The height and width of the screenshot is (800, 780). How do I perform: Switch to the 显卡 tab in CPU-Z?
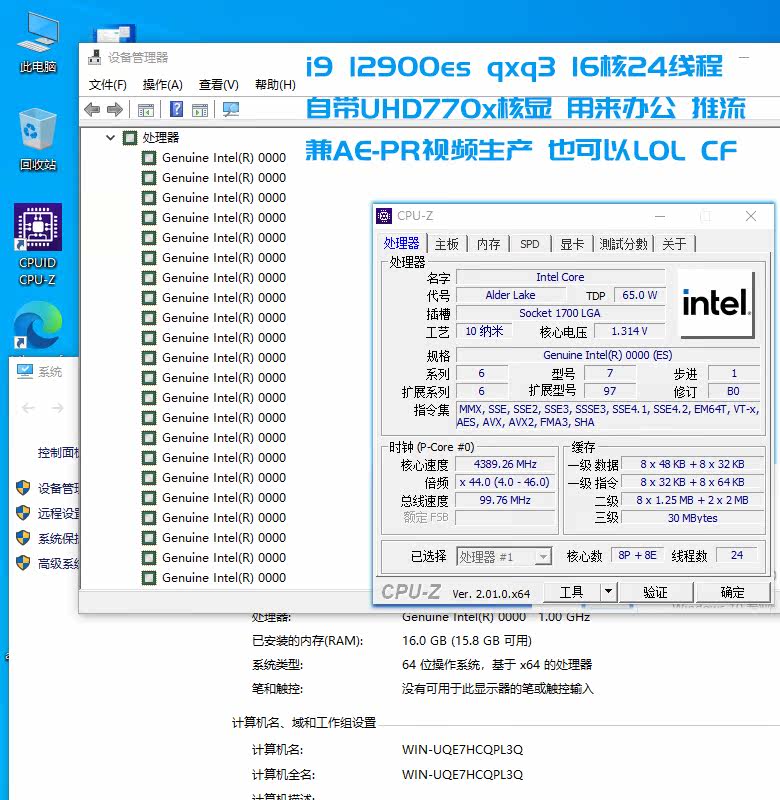point(572,244)
